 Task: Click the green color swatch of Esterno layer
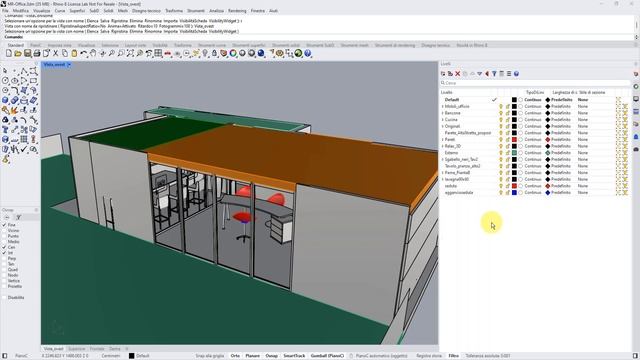coord(514,153)
